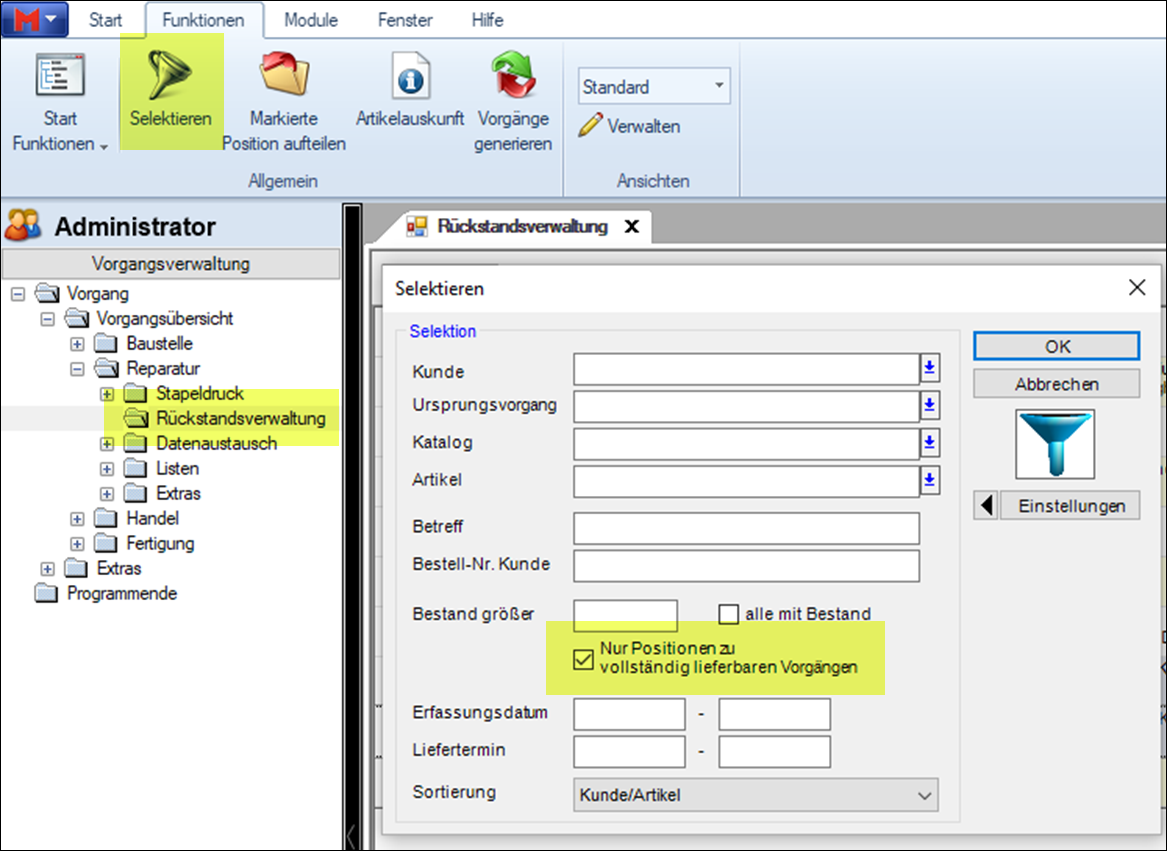Click the Selektieren funnel icon in ribbon

point(170,76)
